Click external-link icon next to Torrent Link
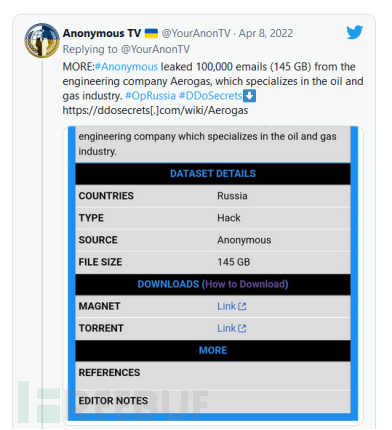Image resolution: width=392 pixels, height=430 pixels. point(242,328)
